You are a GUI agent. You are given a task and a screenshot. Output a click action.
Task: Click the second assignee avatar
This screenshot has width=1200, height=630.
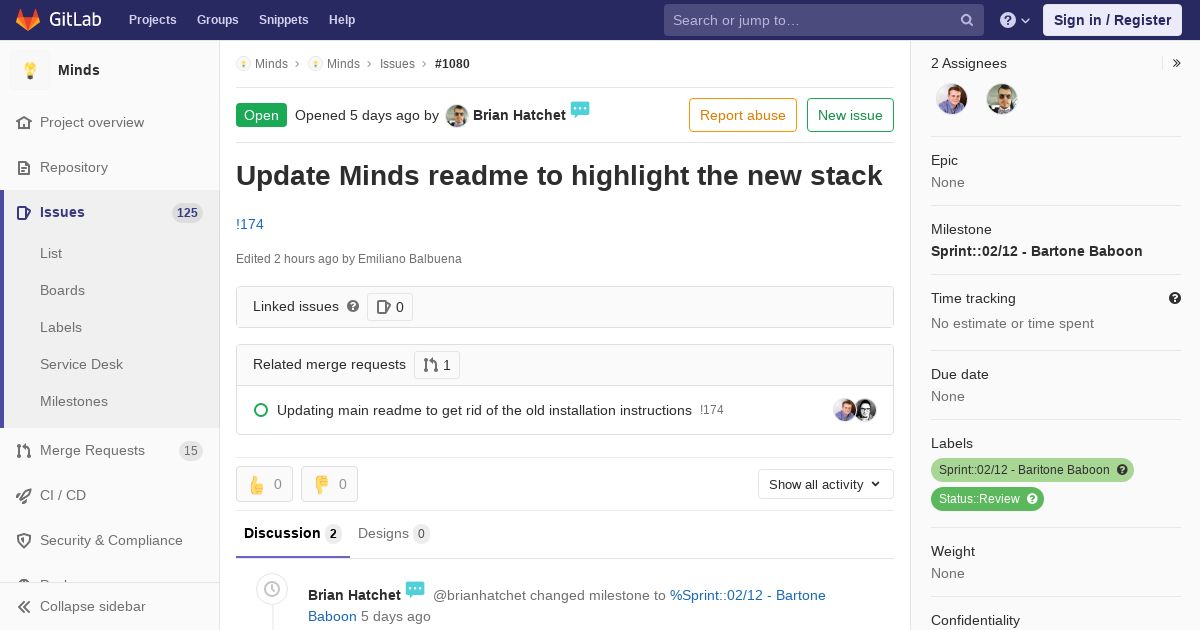tap(1002, 99)
